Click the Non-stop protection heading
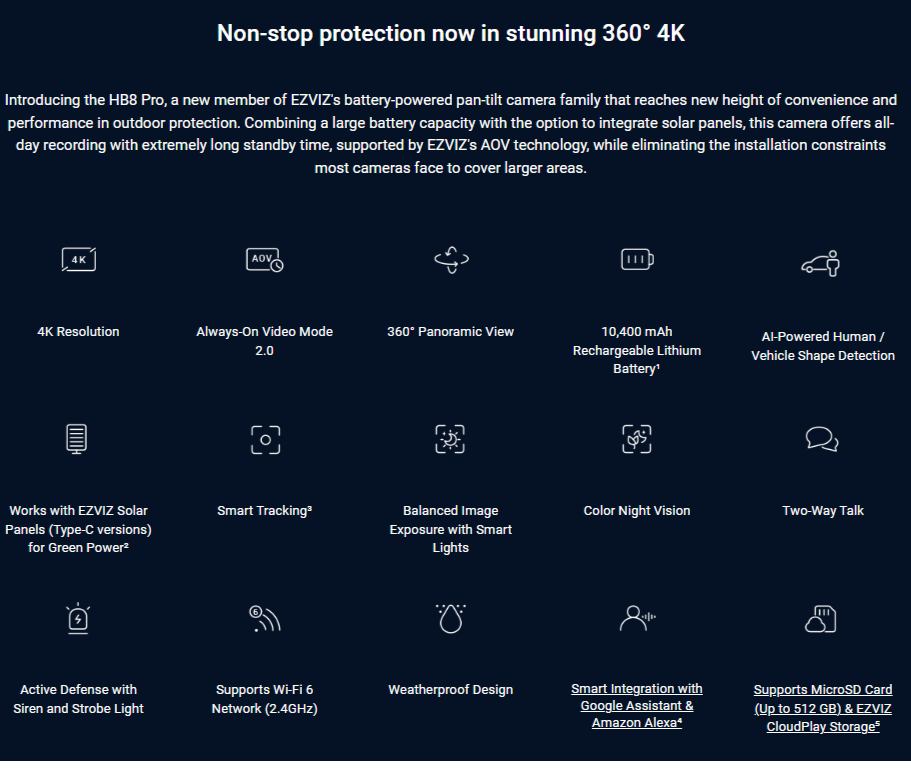The image size is (911, 770). click(x=451, y=33)
